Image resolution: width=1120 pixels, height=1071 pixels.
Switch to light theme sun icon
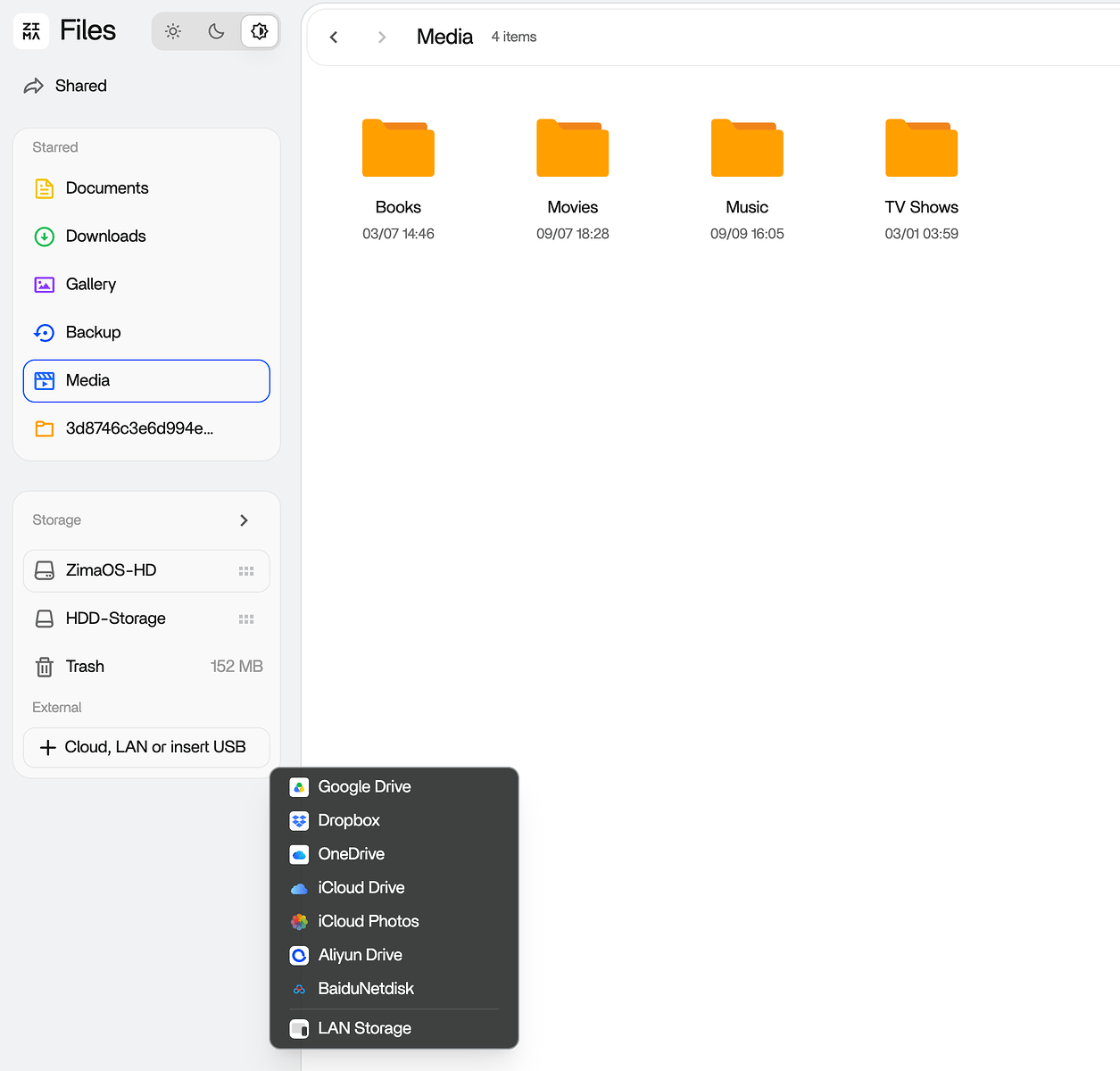(173, 31)
